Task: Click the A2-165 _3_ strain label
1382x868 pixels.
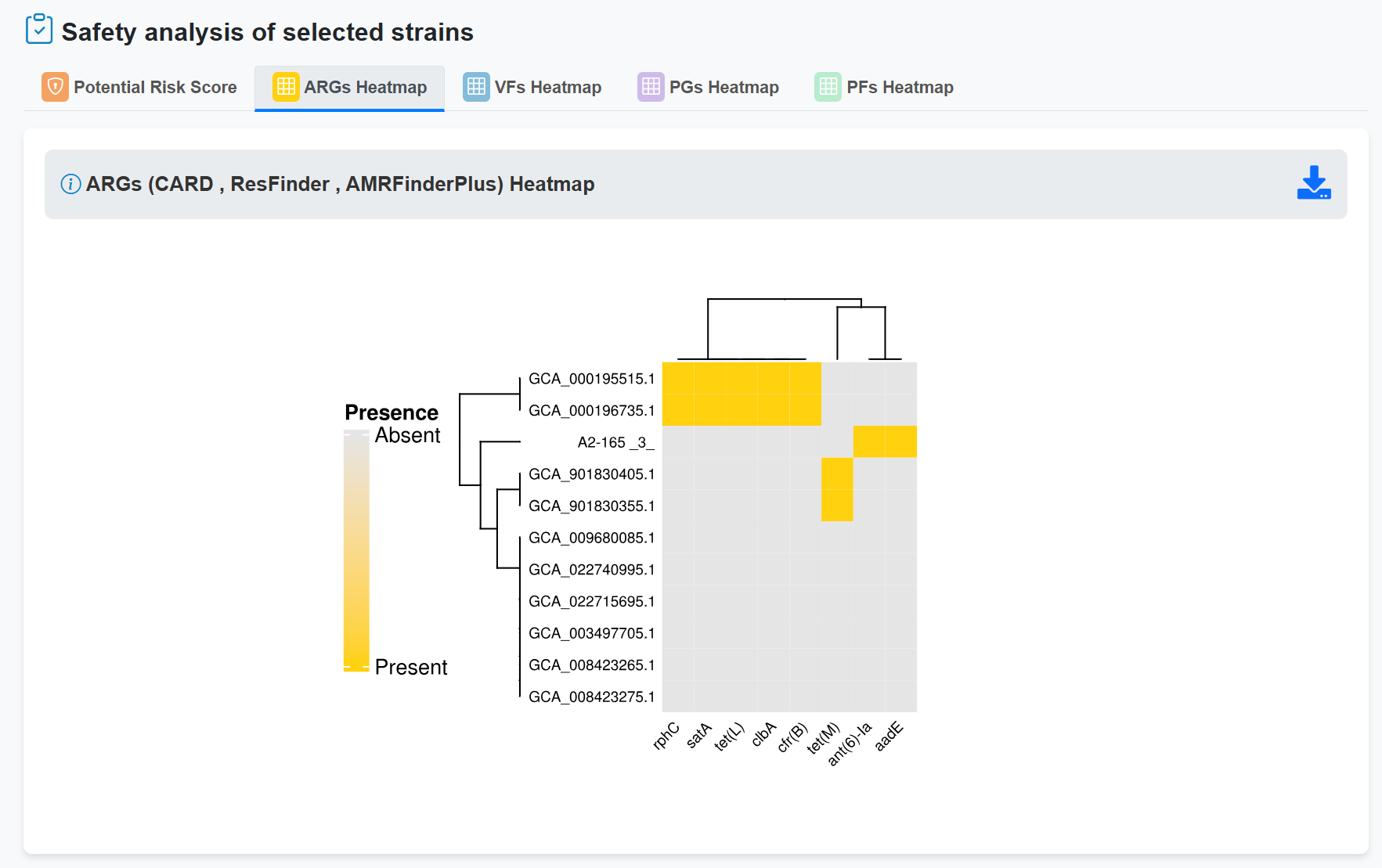Action: [615, 442]
